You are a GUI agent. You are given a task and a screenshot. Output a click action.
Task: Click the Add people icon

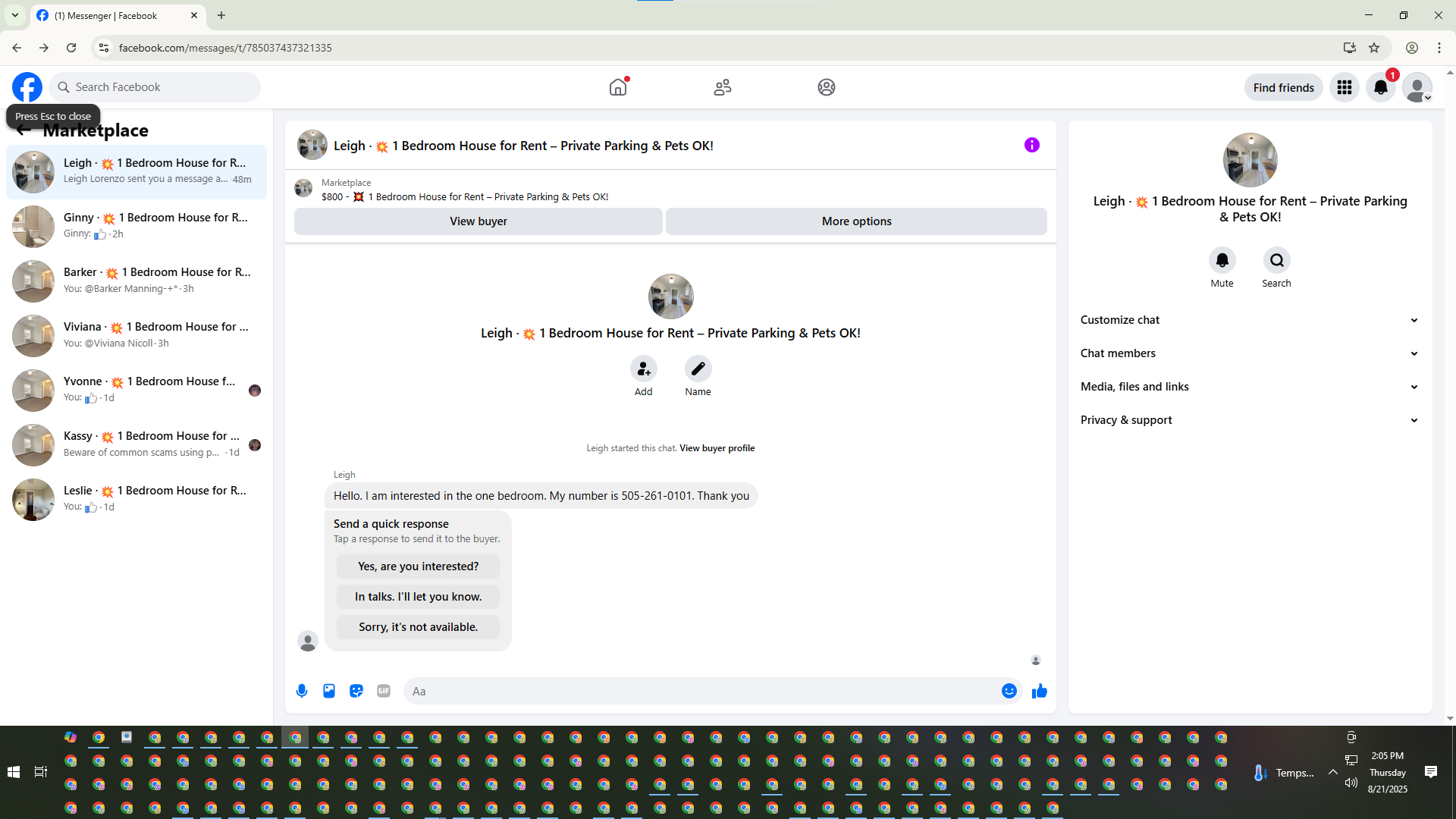tap(643, 369)
